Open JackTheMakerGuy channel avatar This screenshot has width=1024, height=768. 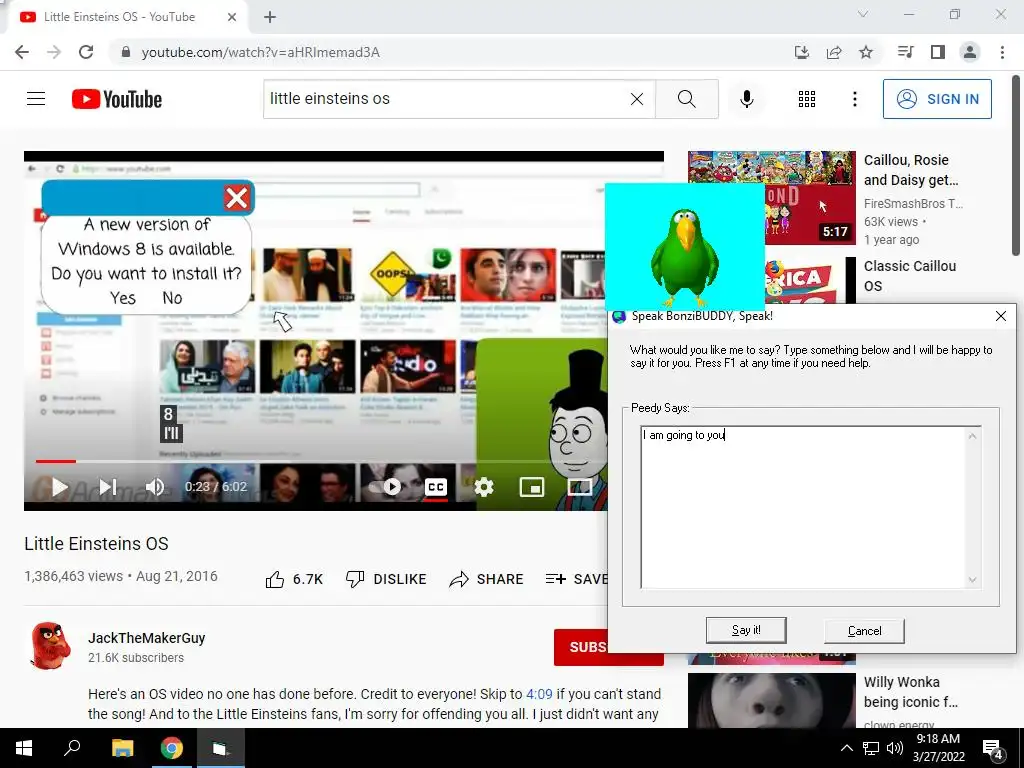(50, 646)
